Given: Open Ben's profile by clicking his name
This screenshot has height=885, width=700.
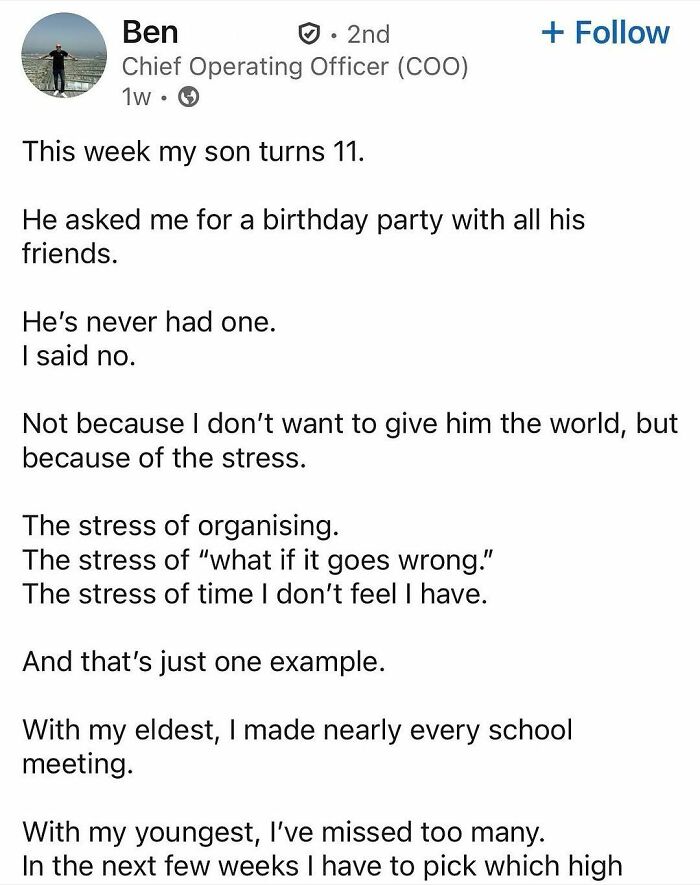Looking at the screenshot, I should 150,31.
